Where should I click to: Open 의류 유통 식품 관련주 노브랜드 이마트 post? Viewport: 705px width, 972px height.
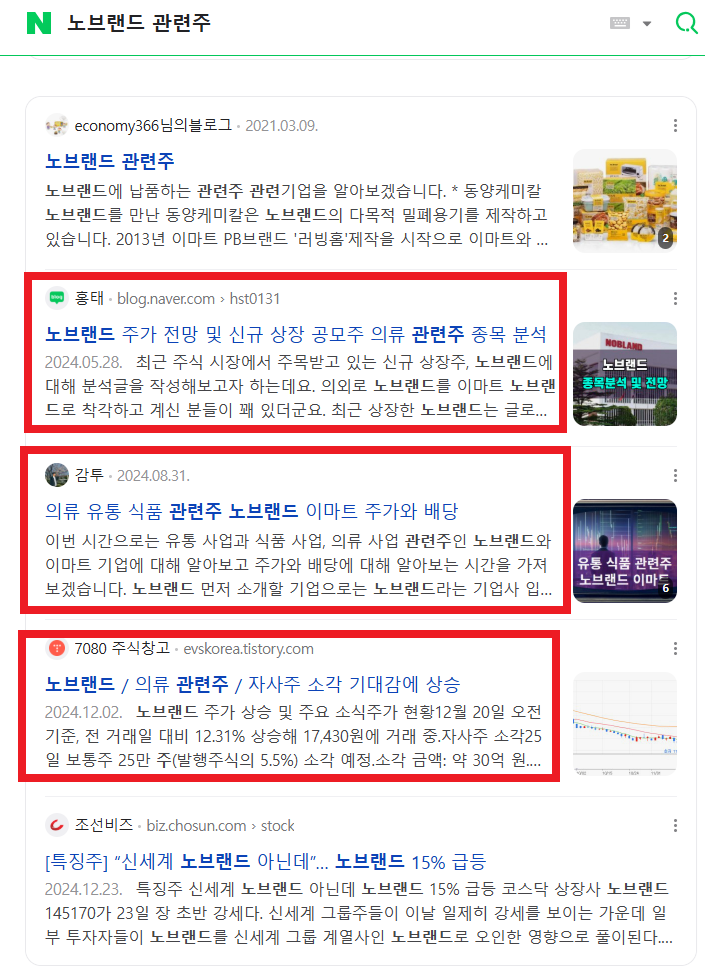252,511
